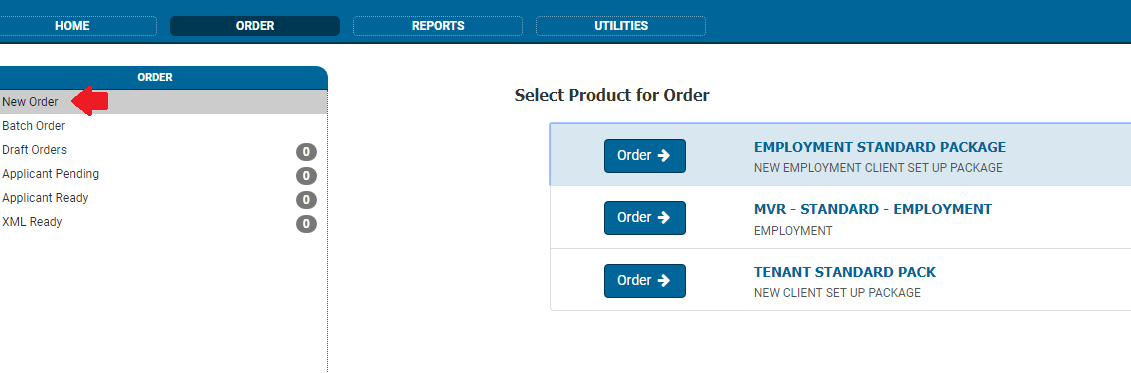Open Batch Order from sidebar
This screenshot has width=1131, height=373.
click(34, 126)
